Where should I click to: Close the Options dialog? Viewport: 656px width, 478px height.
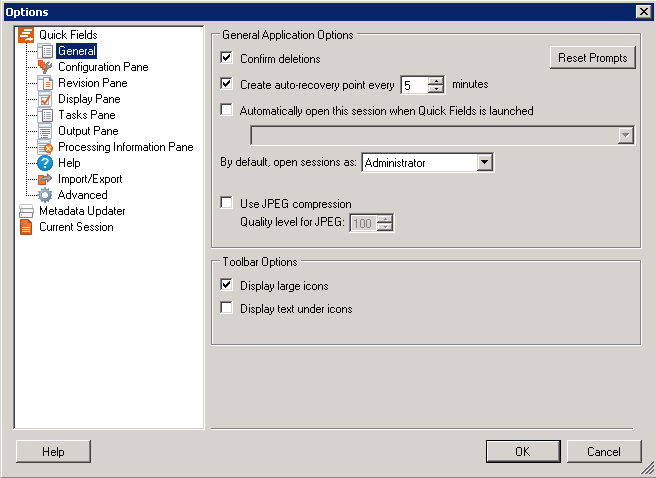click(x=644, y=12)
